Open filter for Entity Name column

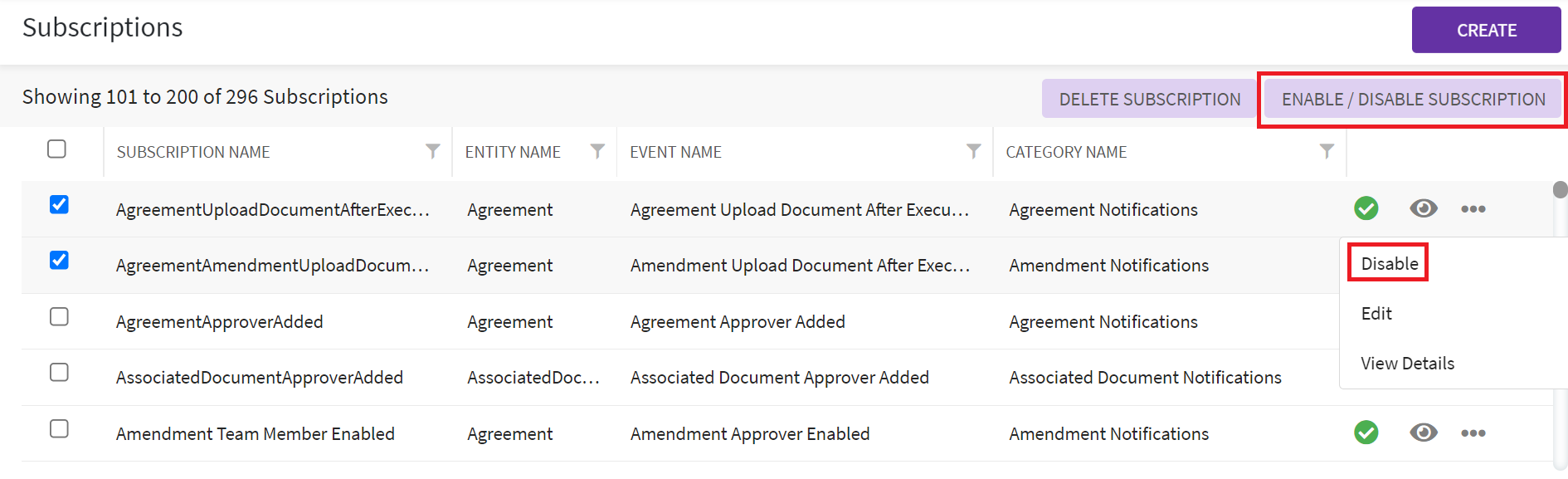(597, 151)
